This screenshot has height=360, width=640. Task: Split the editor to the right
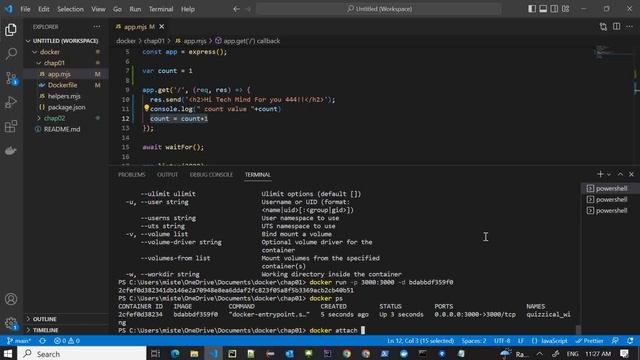[616, 27]
